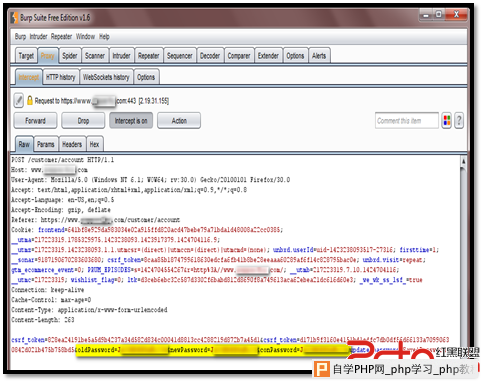Click the Burp Suite title bar logo
The width and height of the screenshot is (483, 383).
(x=14, y=18)
